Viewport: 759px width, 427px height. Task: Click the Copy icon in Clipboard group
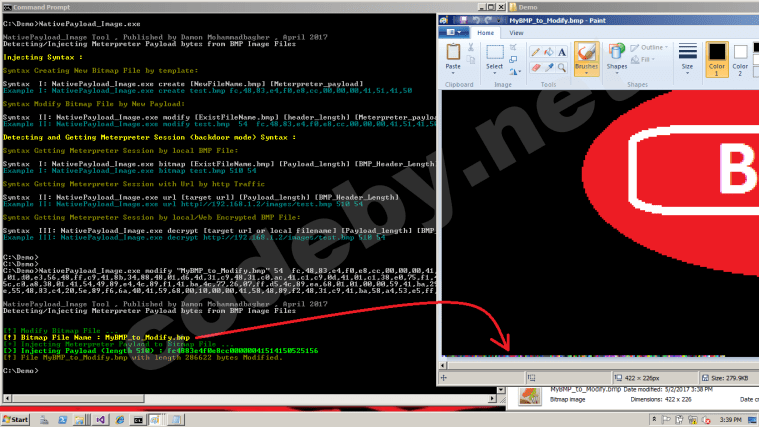(471, 60)
